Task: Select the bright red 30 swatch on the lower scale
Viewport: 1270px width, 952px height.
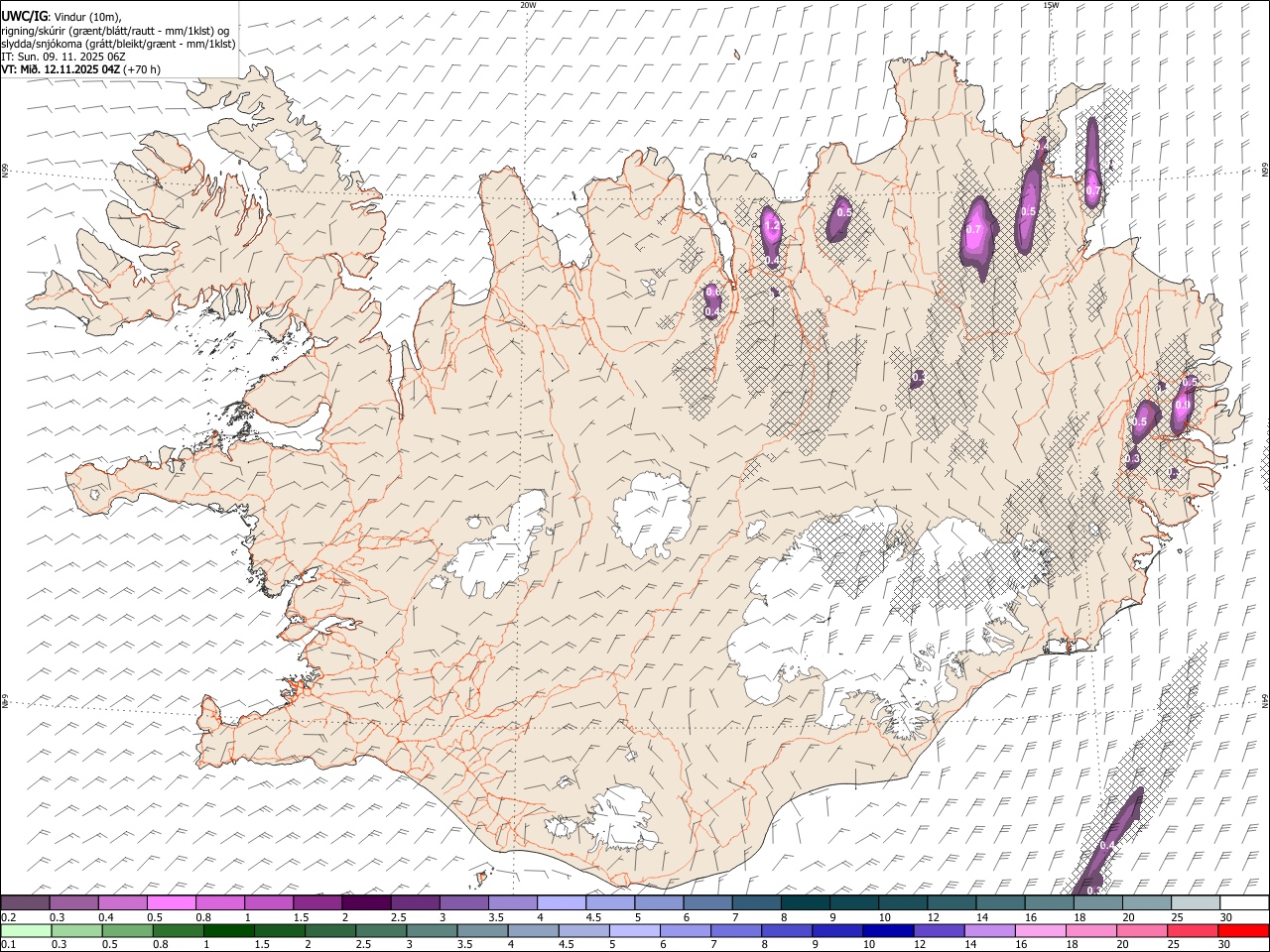Action: (1244, 930)
